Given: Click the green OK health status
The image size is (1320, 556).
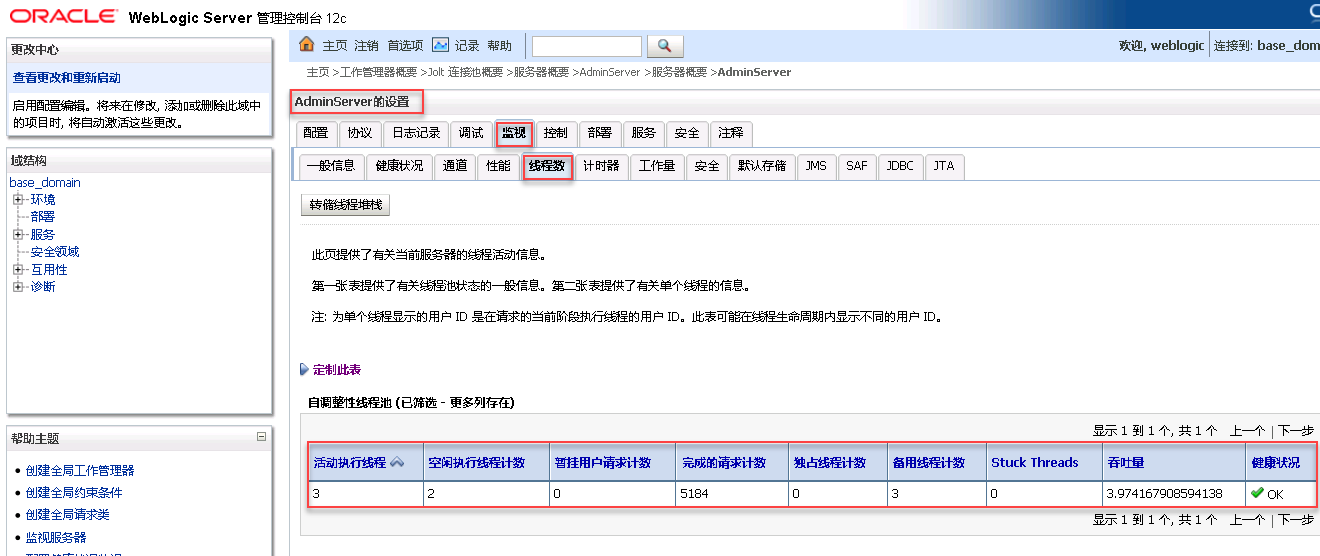Looking at the screenshot, I should [x=1267, y=494].
